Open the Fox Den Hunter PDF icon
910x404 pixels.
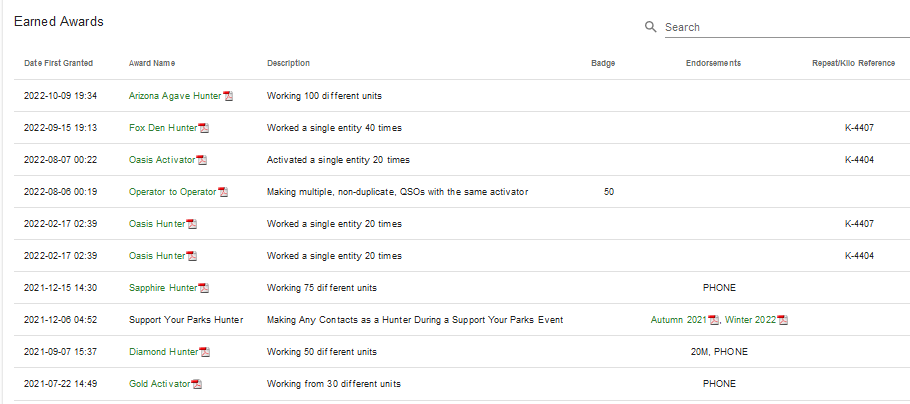(204, 128)
